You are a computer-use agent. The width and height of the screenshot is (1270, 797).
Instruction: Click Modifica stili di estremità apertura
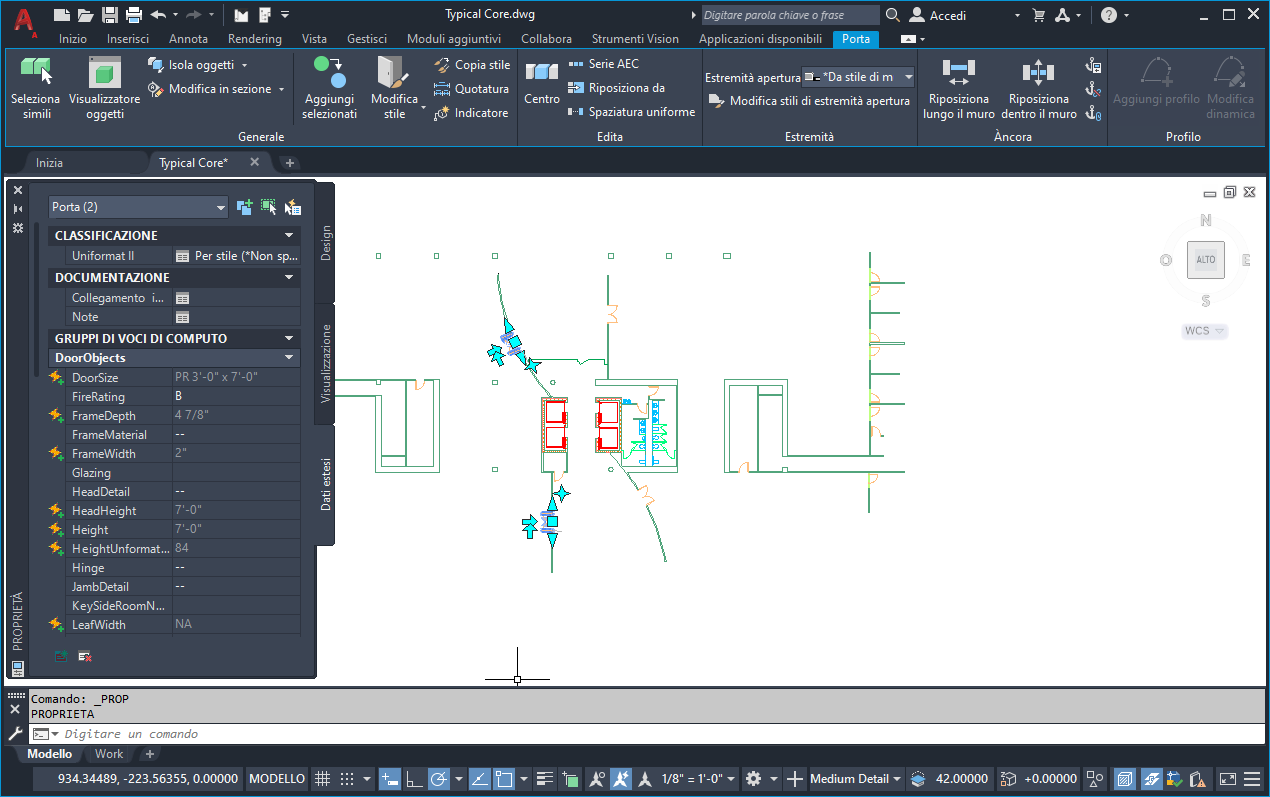(809, 101)
